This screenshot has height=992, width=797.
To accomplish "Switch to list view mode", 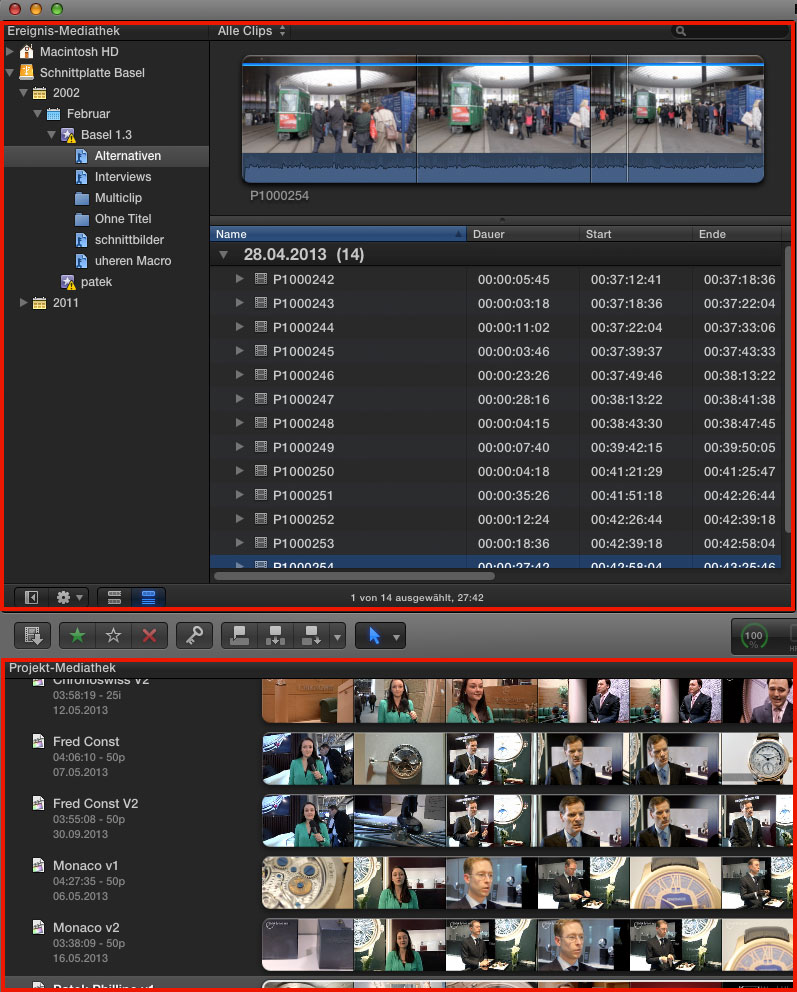I will (148, 597).
